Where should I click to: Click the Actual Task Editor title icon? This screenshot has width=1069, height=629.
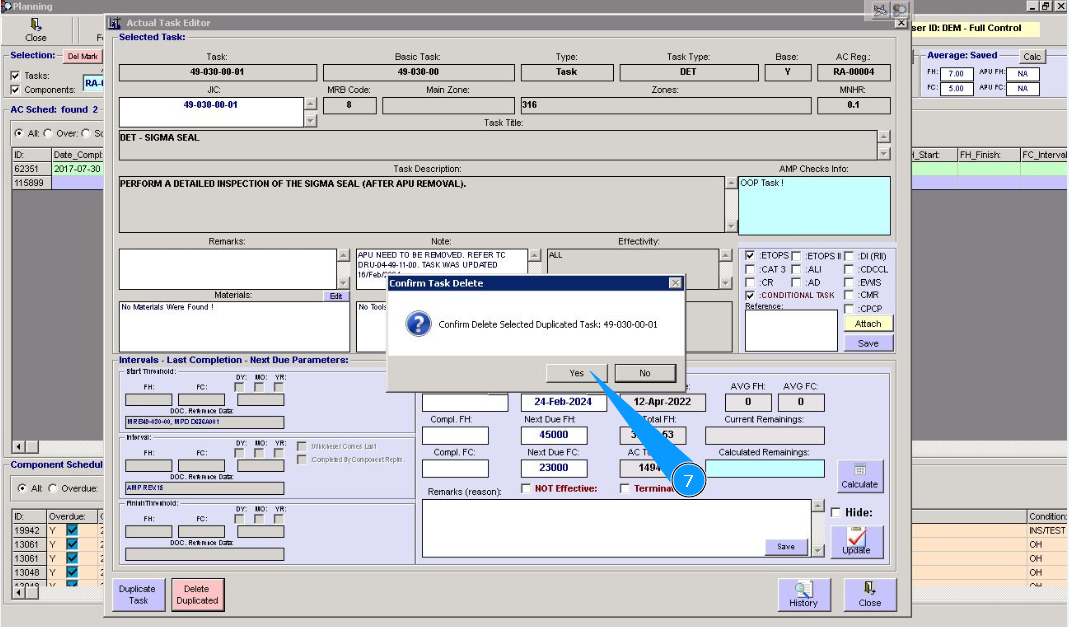tap(115, 22)
